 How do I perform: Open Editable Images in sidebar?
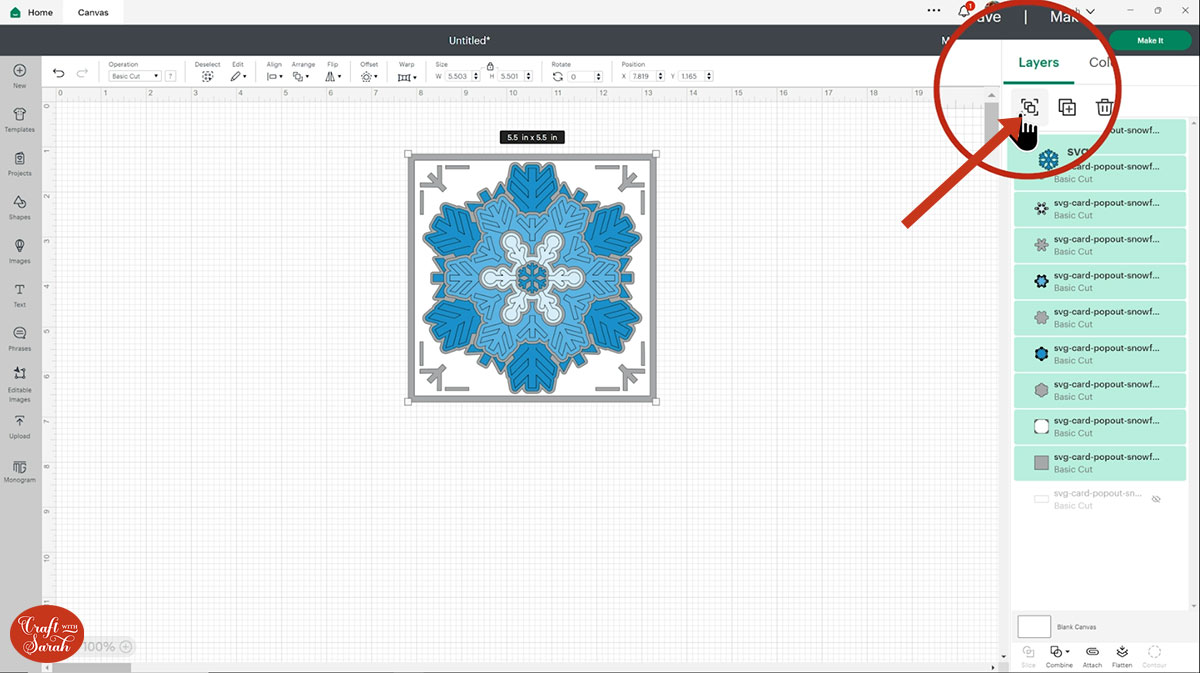point(19,385)
